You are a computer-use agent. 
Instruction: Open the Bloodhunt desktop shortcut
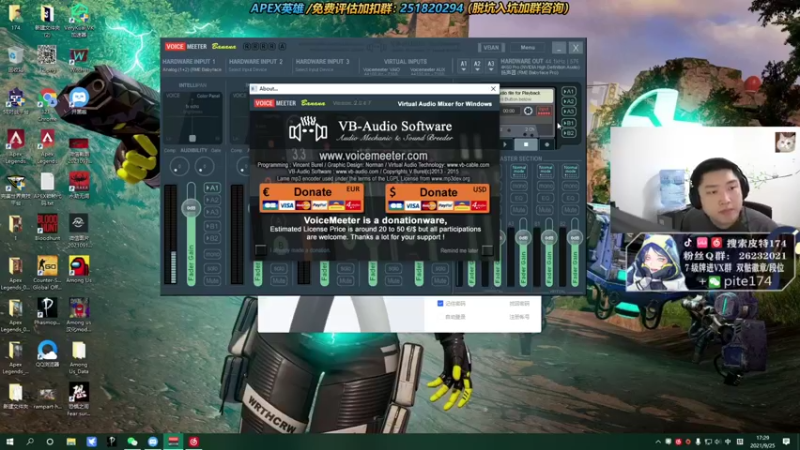point(47,224)
